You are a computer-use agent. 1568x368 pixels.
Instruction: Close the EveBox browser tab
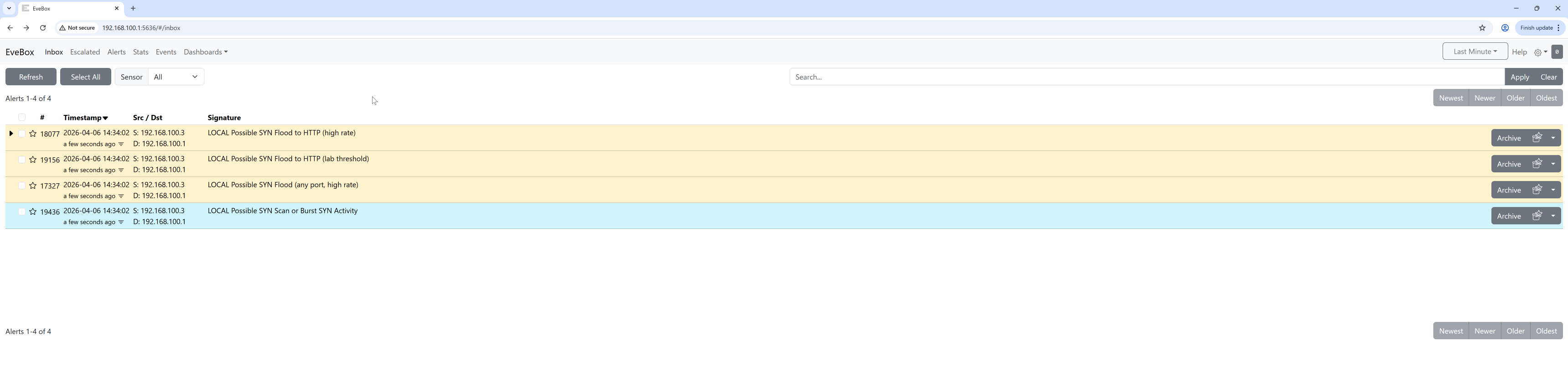(x=117, y=9)
